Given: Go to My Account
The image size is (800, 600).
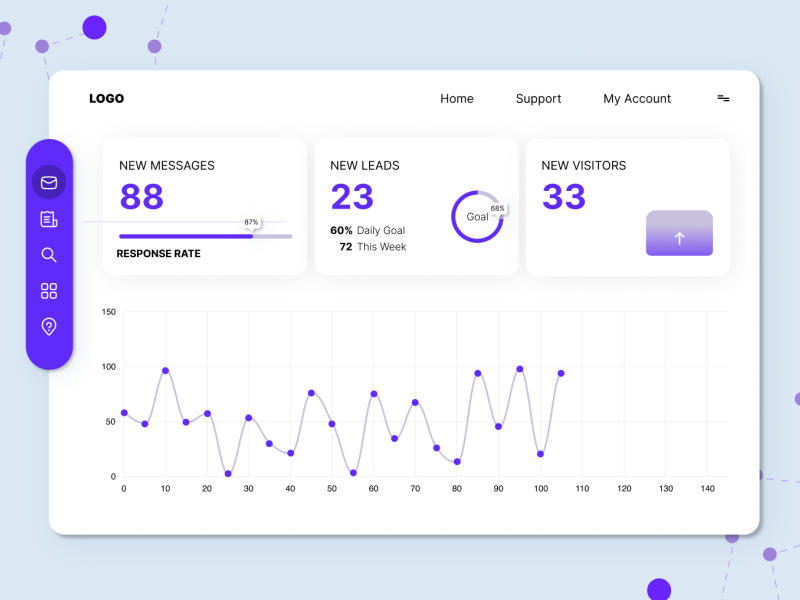Looking at the screenshot, I should (x=637, y=99).
